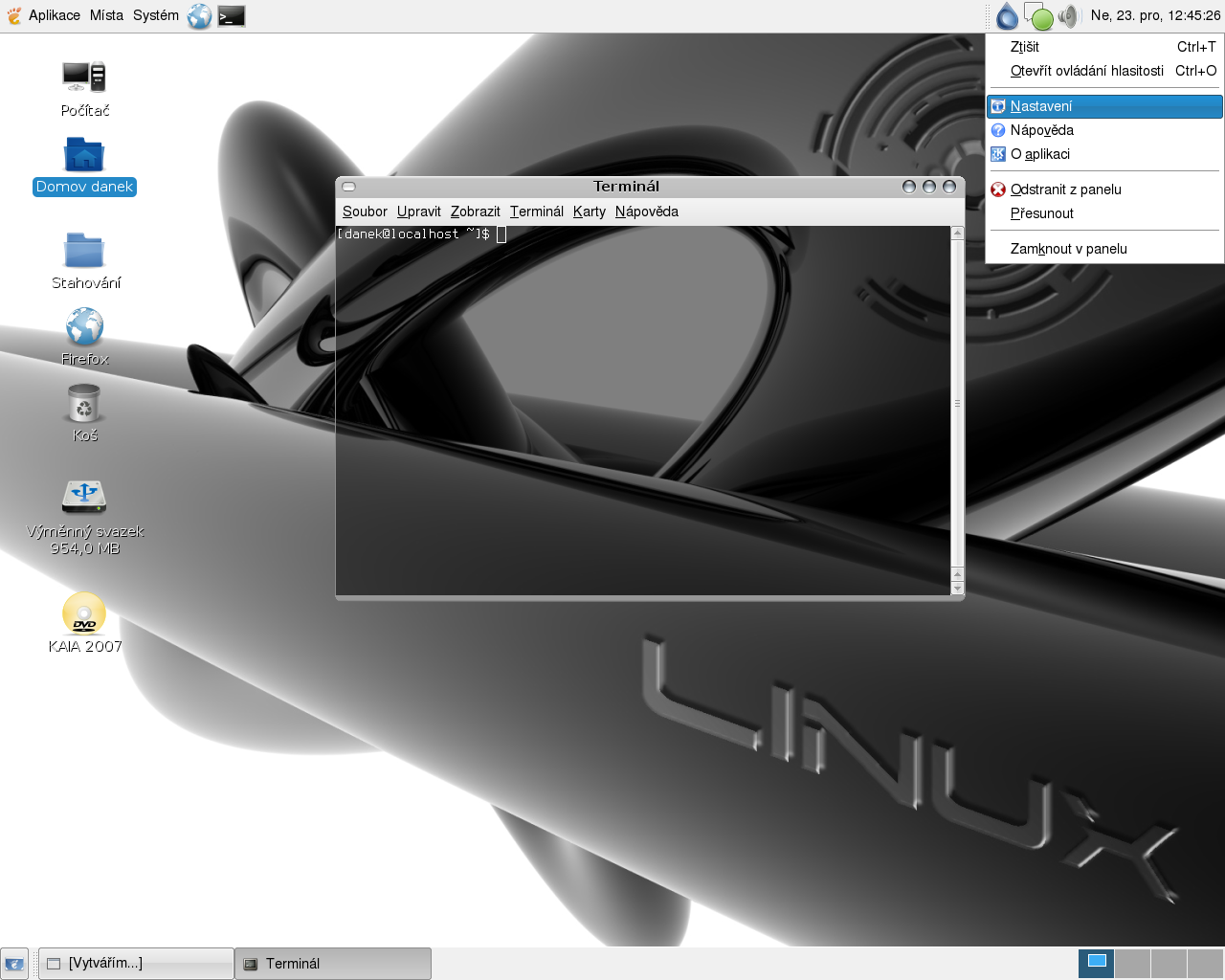
Task: Switch to the first workspace
Action: pos(1097,964)
